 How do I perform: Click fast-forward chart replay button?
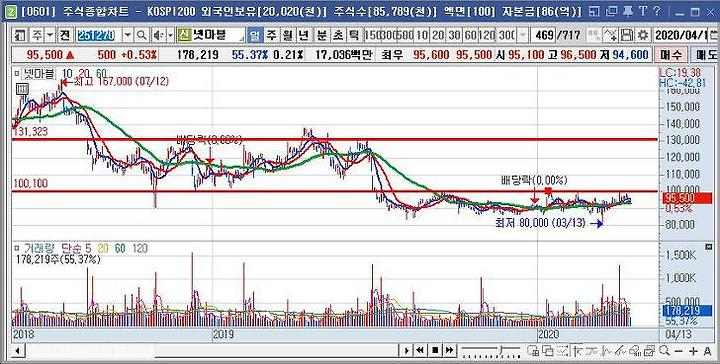pos(450,350)
